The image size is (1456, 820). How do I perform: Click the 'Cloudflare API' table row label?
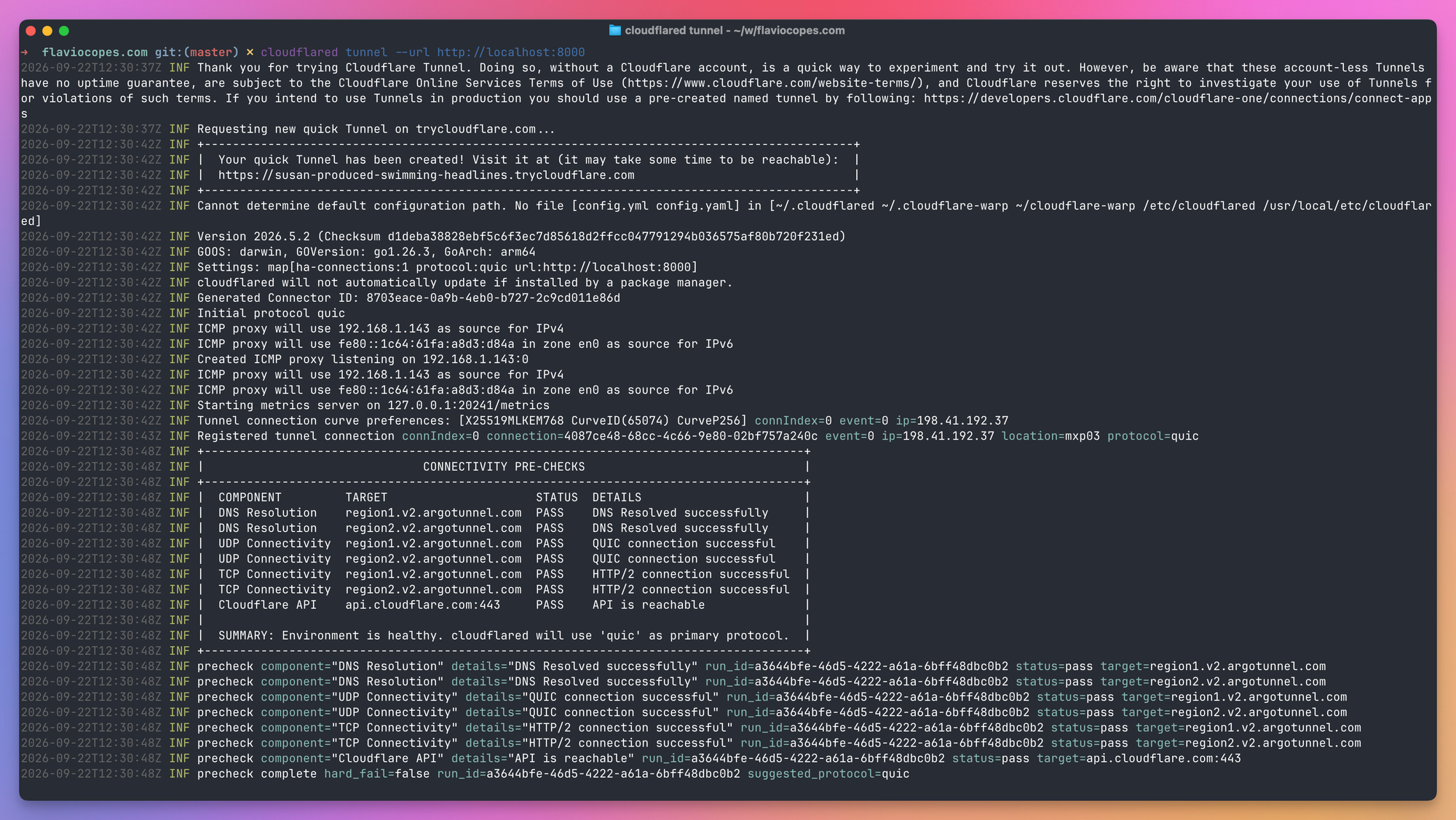coord(267,605)
